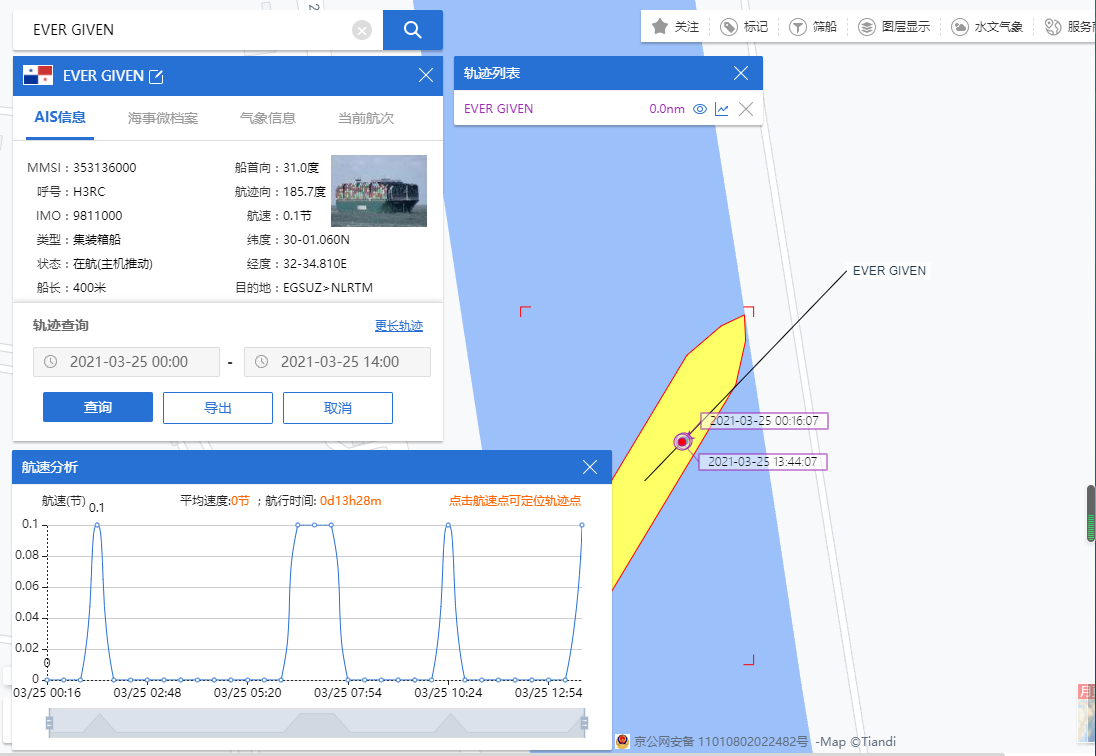Click the 取消 button
The height and width of the screenshot is (756, 1096).
[x=338, y=407]
